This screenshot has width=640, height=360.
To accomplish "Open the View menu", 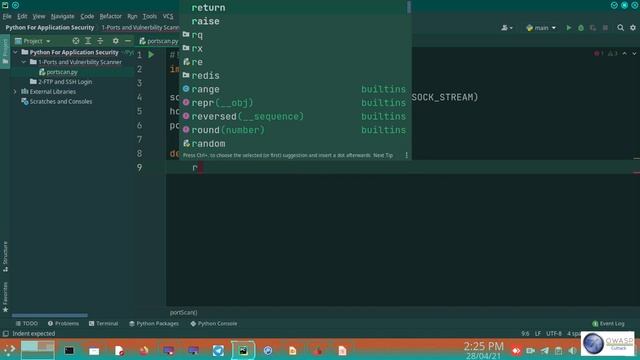I will (x=39, y=16).
